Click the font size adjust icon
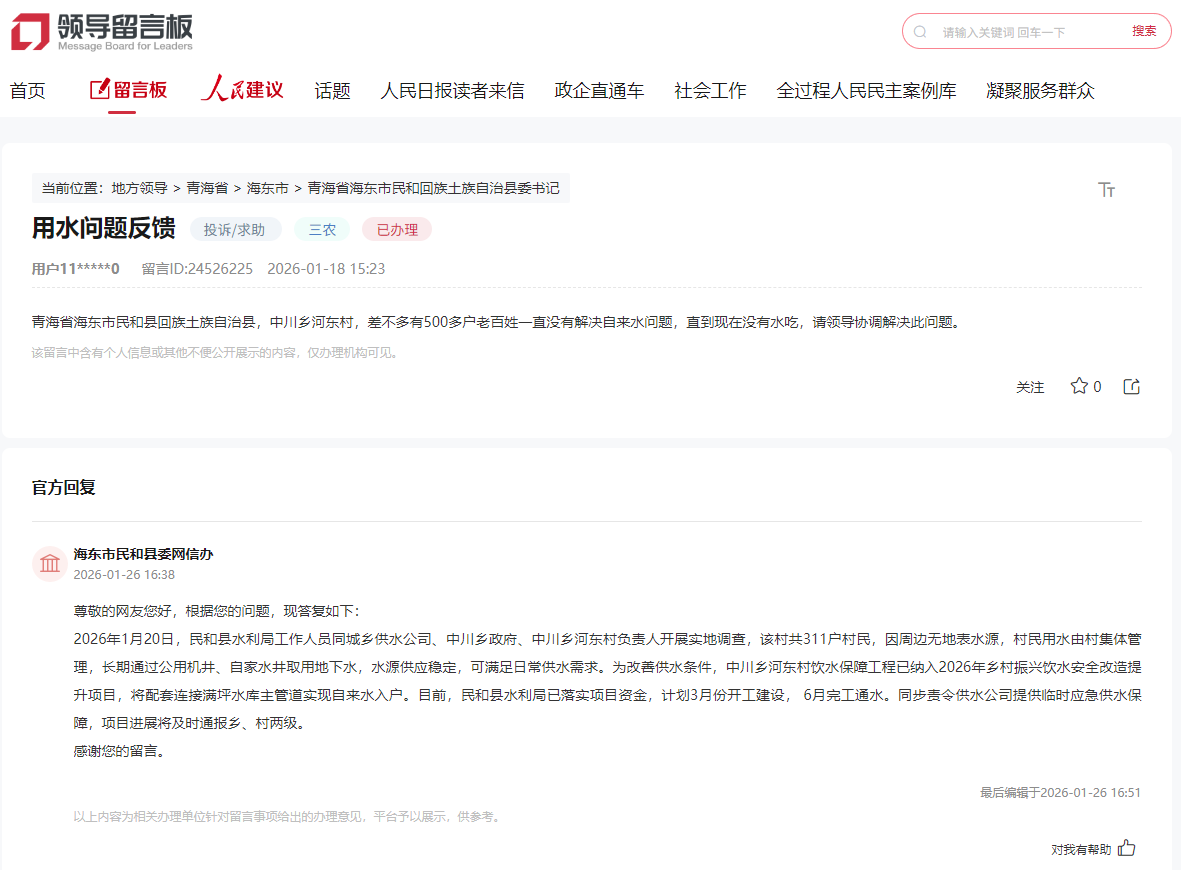The height and width of the screenshot is (870, 1181). point(1106,190)
